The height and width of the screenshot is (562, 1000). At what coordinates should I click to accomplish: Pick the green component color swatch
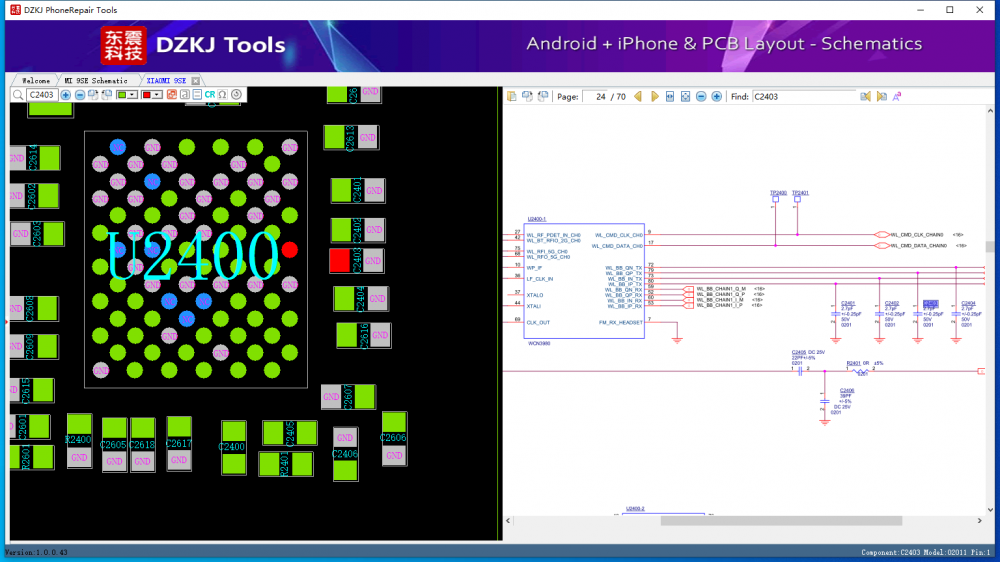pyautogui.click(x=122, y=95)
